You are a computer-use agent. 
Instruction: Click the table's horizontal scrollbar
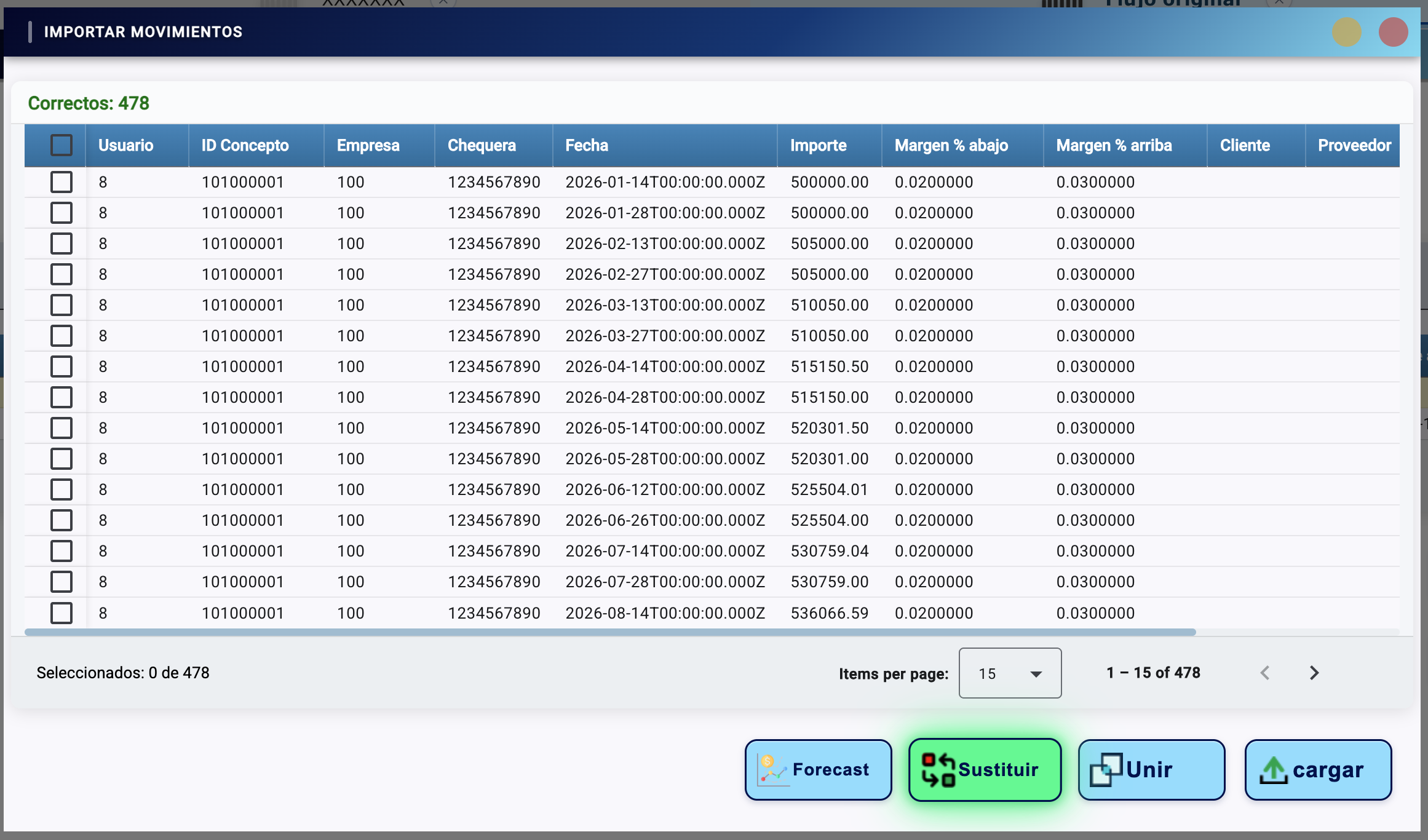[x=610, y=632]
